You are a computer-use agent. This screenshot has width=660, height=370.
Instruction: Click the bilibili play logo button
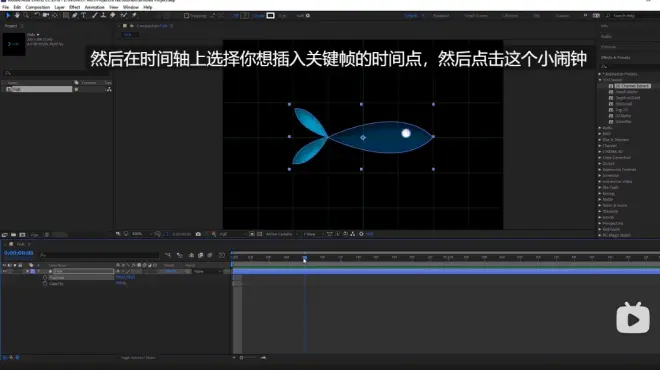(x=633, y=318)
